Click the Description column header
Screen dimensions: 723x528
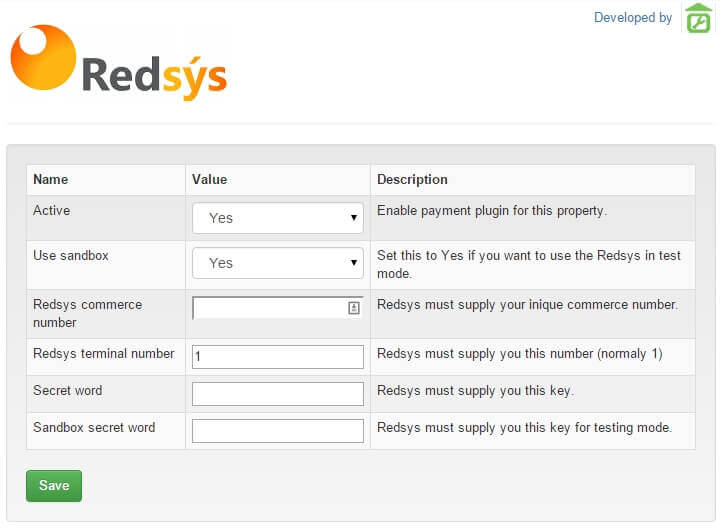click(412, 180)
